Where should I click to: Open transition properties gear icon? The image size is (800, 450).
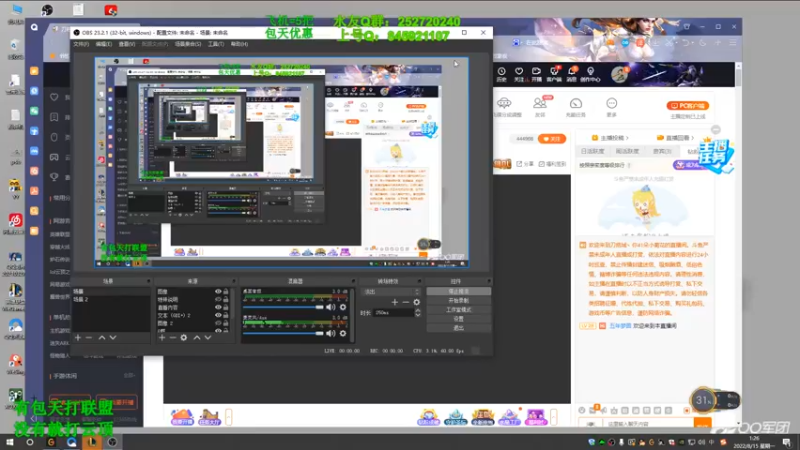416,302
